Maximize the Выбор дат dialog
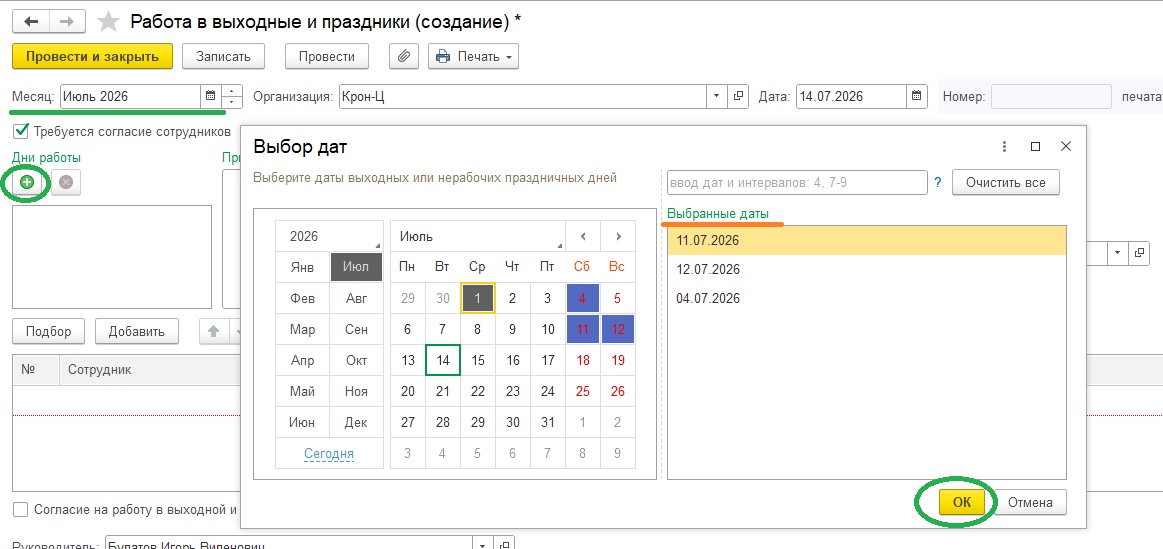Image resolution: width=1163 pixels, height=549 pixels. point(1036,146)
